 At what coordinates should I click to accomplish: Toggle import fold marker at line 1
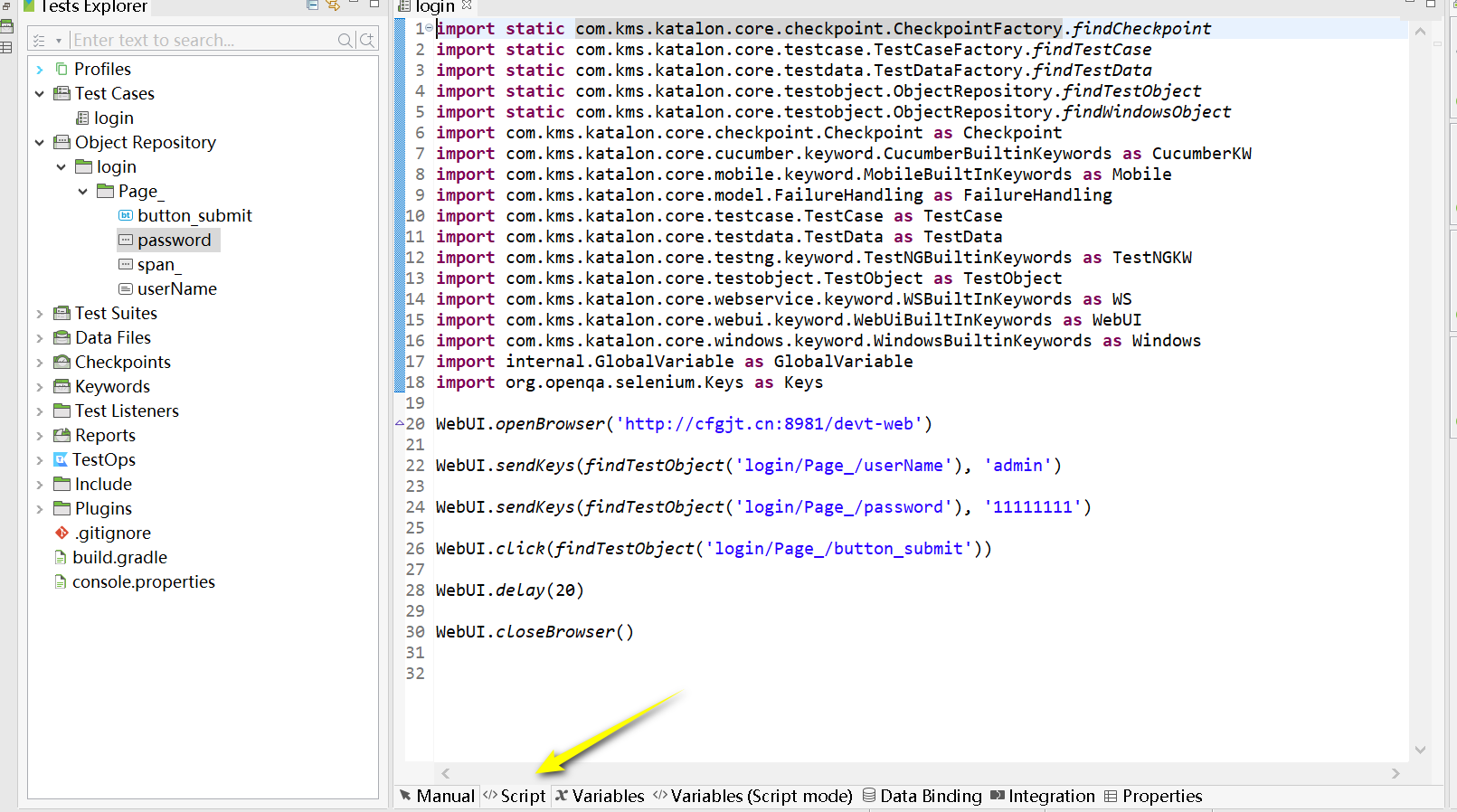click(429, 28)
